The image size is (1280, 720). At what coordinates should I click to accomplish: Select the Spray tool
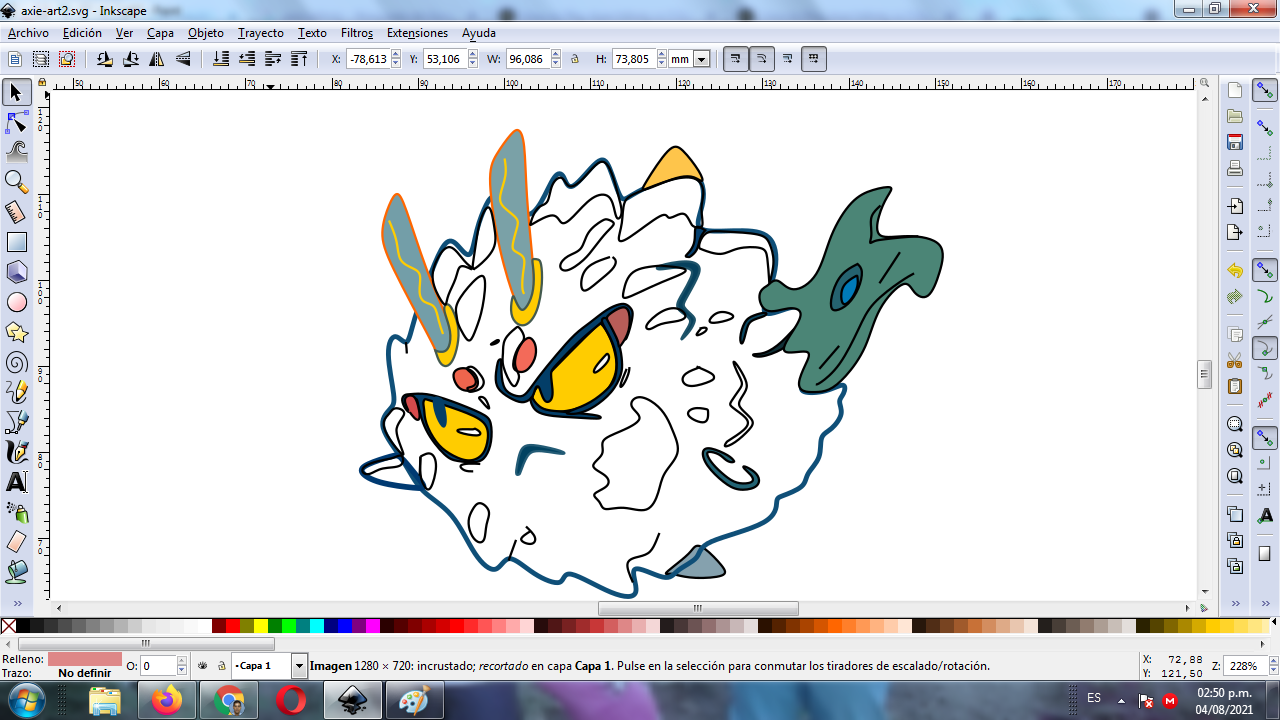point(16,512)
